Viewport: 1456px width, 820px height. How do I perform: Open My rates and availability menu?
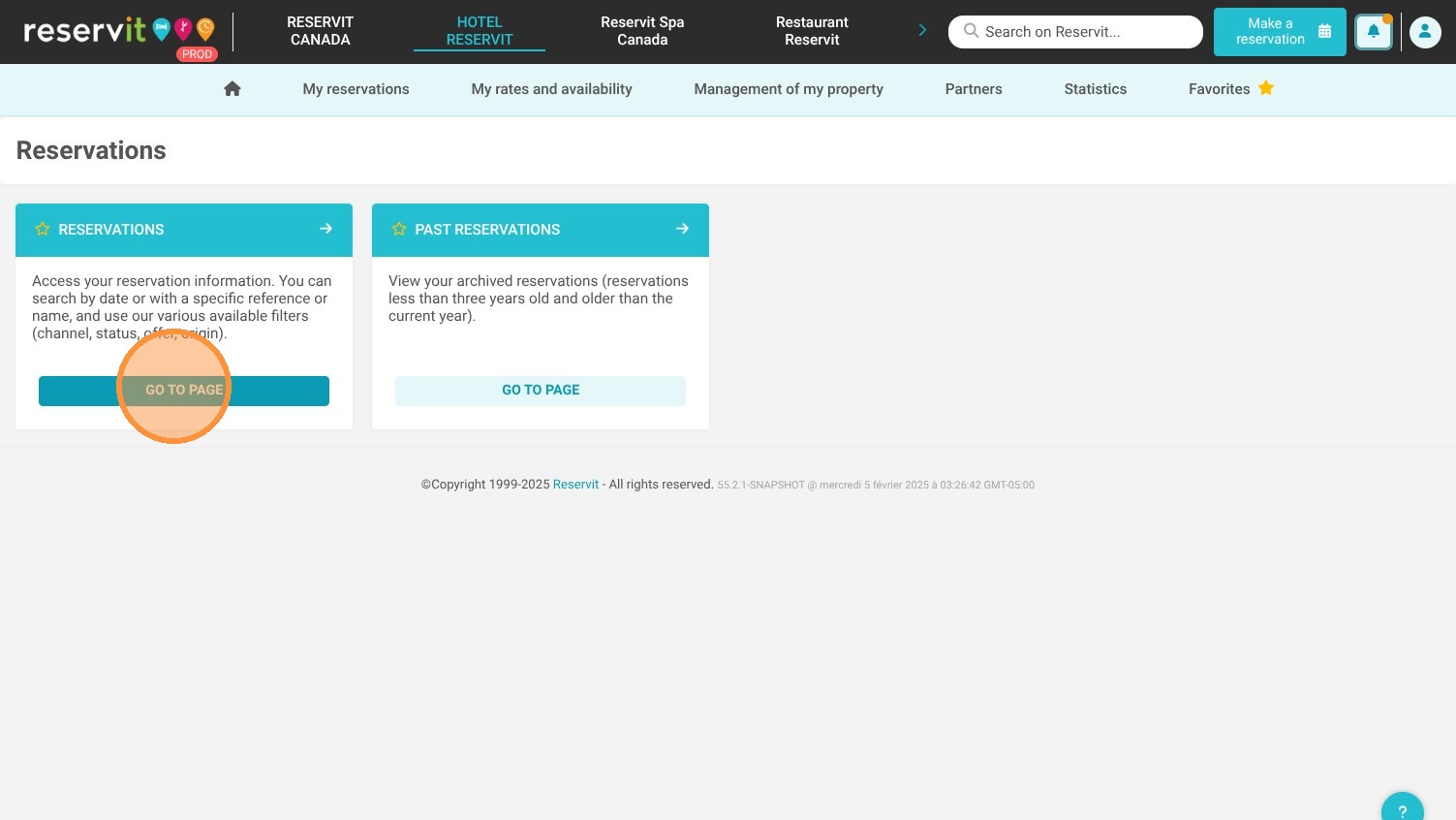[551, 89]
